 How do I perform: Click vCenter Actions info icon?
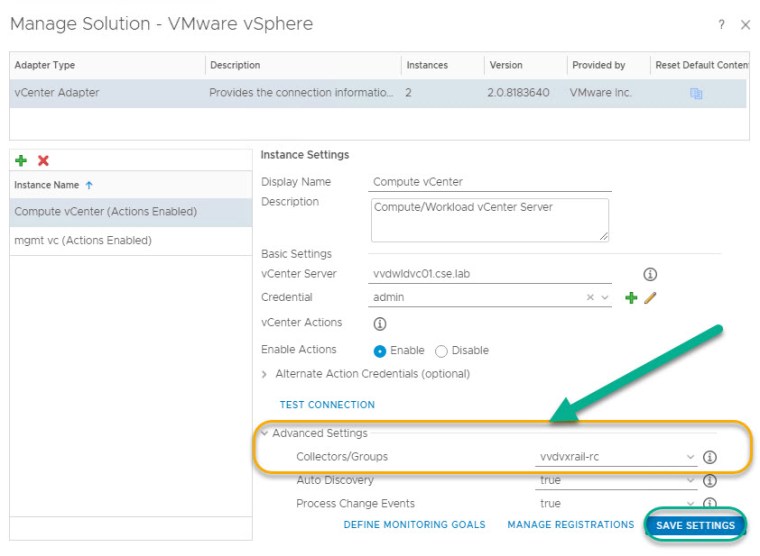379,324
